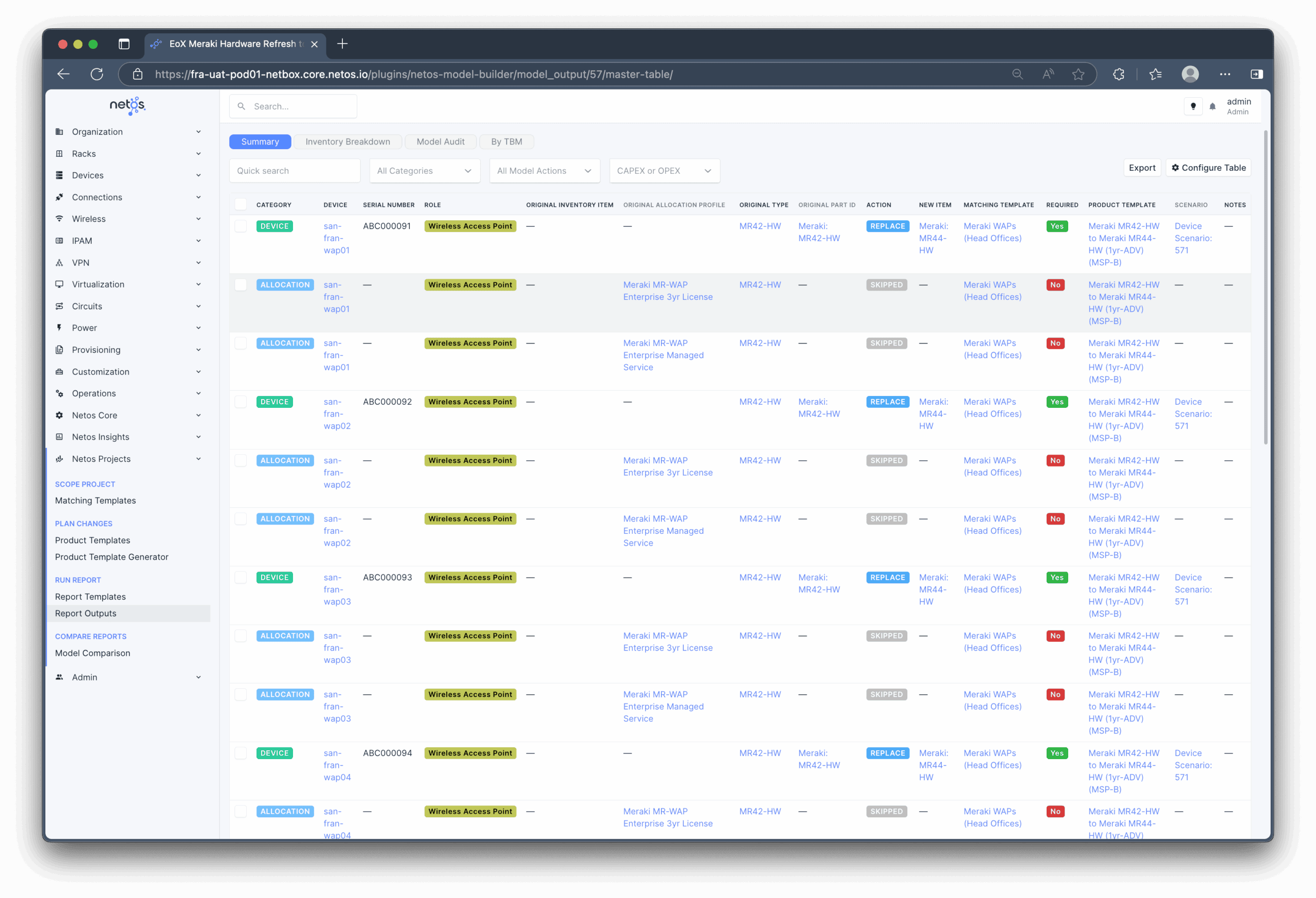Viewport: 1316px width, 898px height.
Task: Open the CAPEX or OPEX dropdown
Action: coord(664,171)
